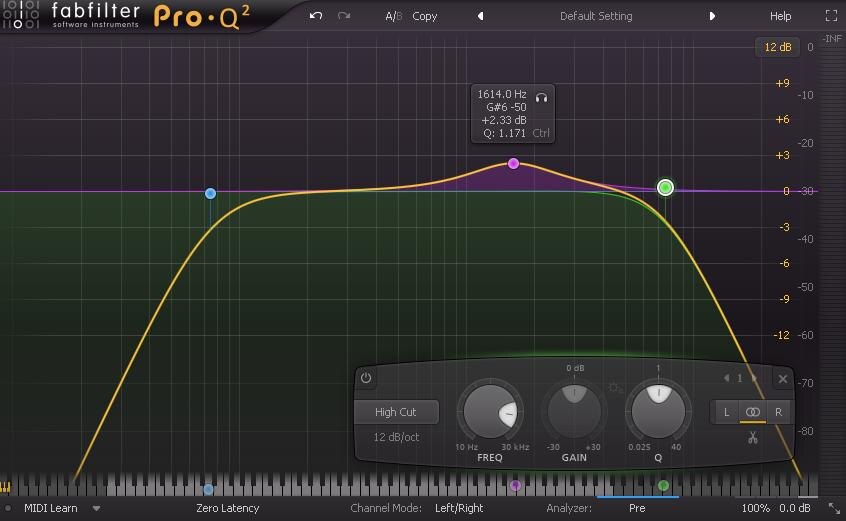Click the Q: 1.171 readout

click(x=504, y=133)
